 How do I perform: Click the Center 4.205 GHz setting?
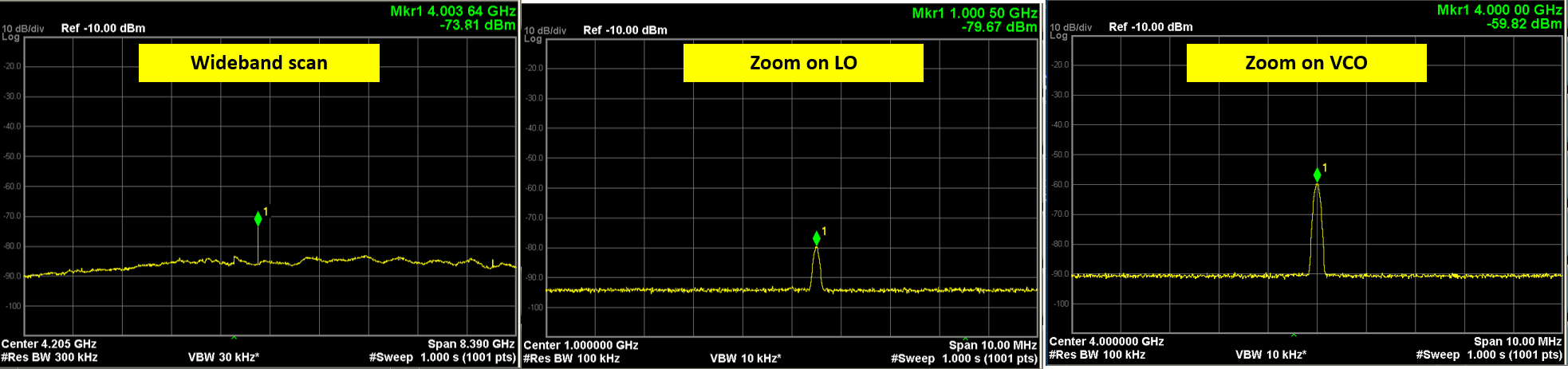point(49,344)
